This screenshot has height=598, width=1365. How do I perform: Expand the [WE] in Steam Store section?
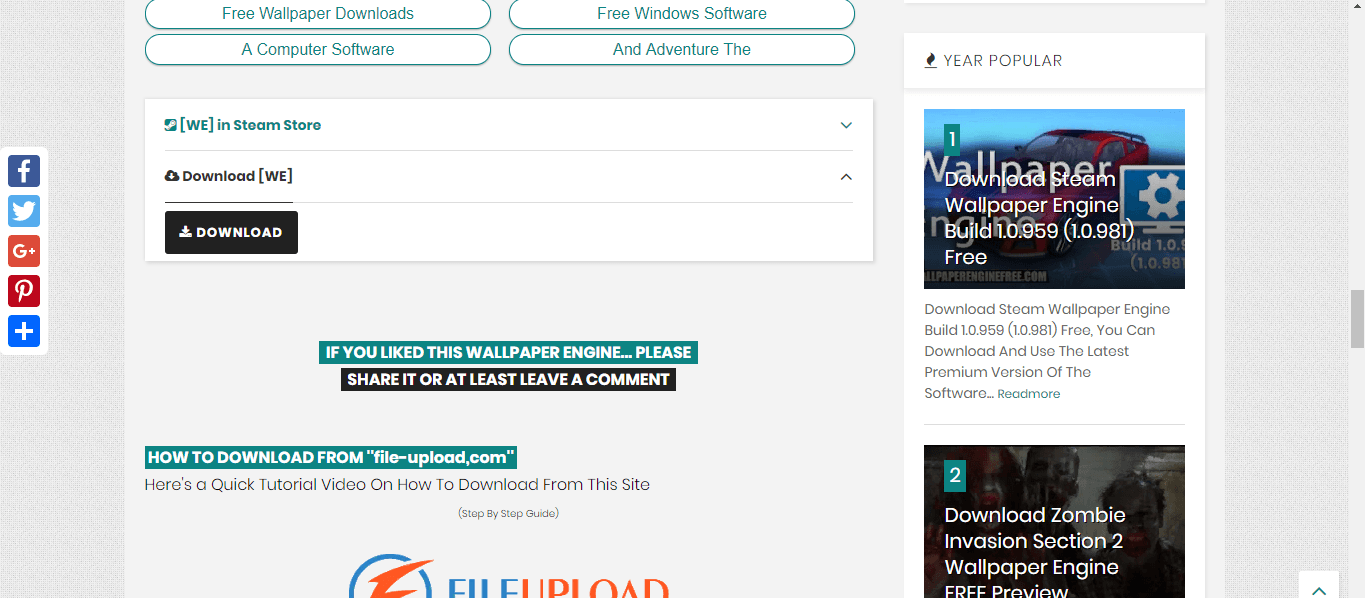tap(846, 125)
